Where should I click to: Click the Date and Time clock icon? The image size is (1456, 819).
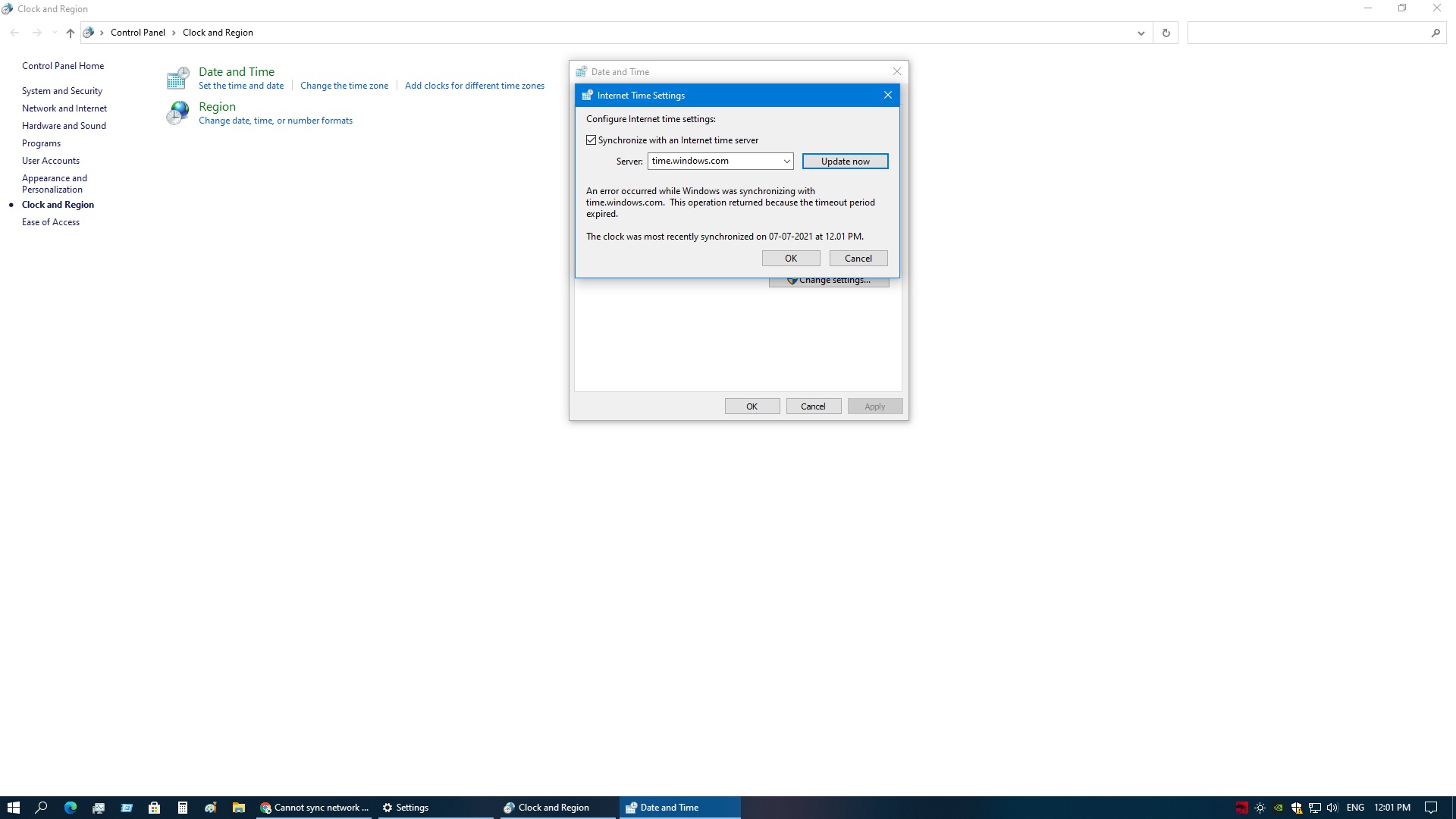pos(177,77)
